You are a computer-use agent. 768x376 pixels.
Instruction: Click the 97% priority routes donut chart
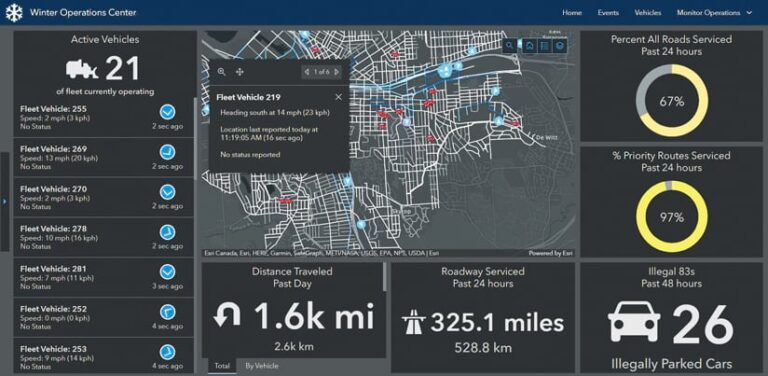tap(672, 216)
